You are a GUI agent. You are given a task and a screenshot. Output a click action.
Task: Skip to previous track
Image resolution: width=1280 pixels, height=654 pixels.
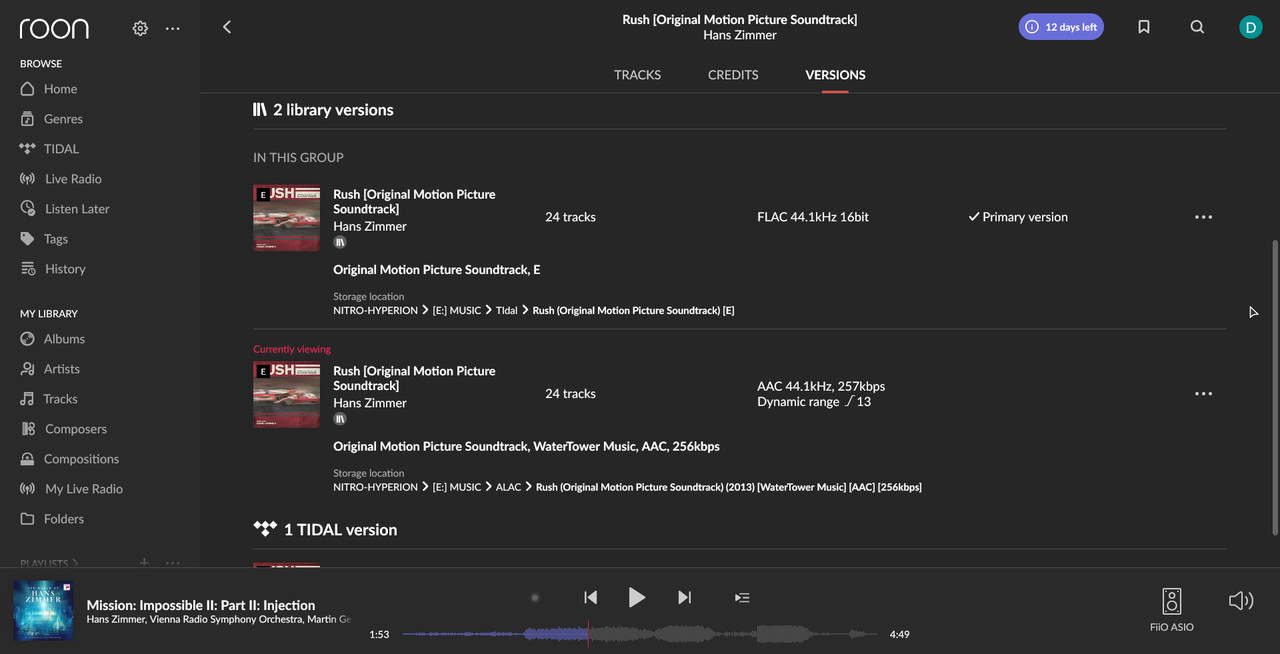(590, 597)
